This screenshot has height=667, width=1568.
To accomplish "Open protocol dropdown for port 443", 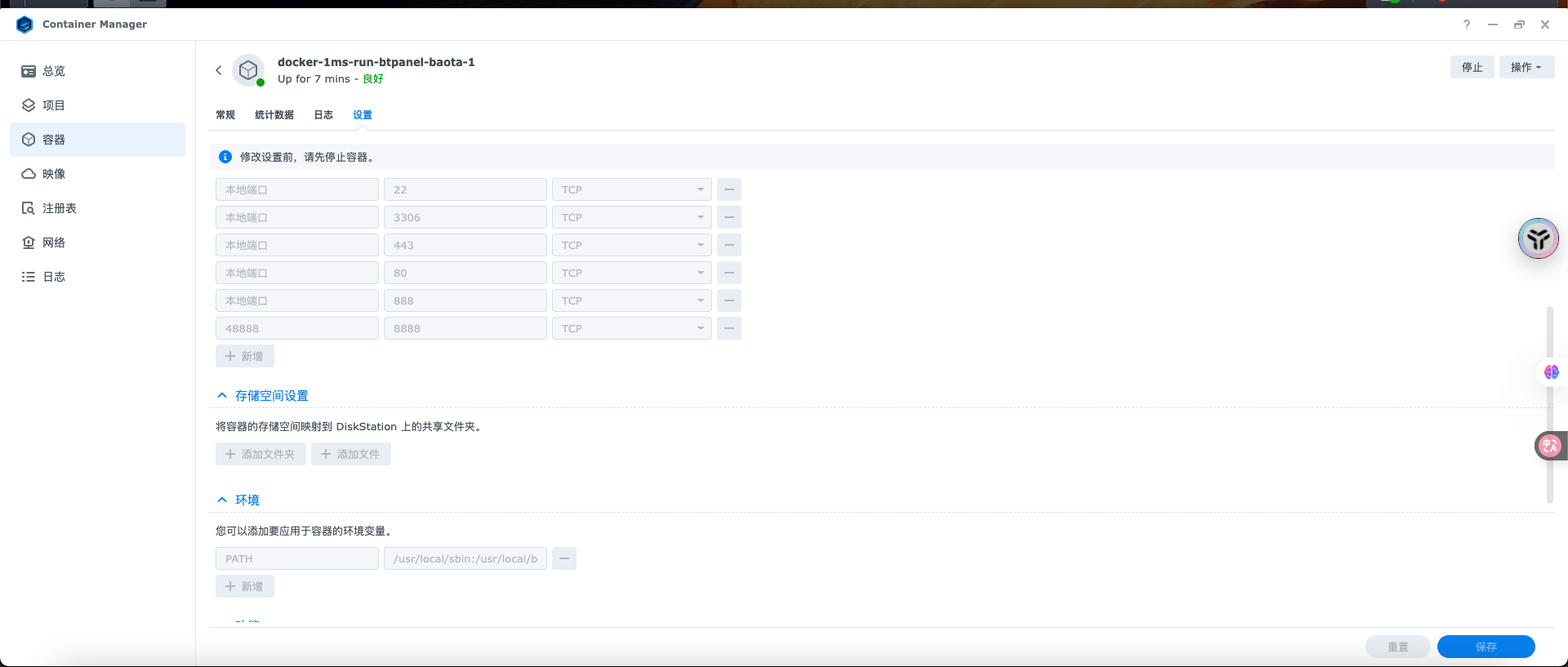I will click(631, 245).
